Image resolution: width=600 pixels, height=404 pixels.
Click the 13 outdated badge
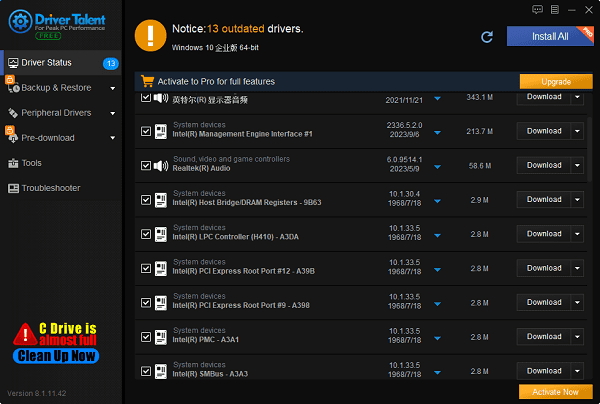pyautogui.click(x=111, y=63)
